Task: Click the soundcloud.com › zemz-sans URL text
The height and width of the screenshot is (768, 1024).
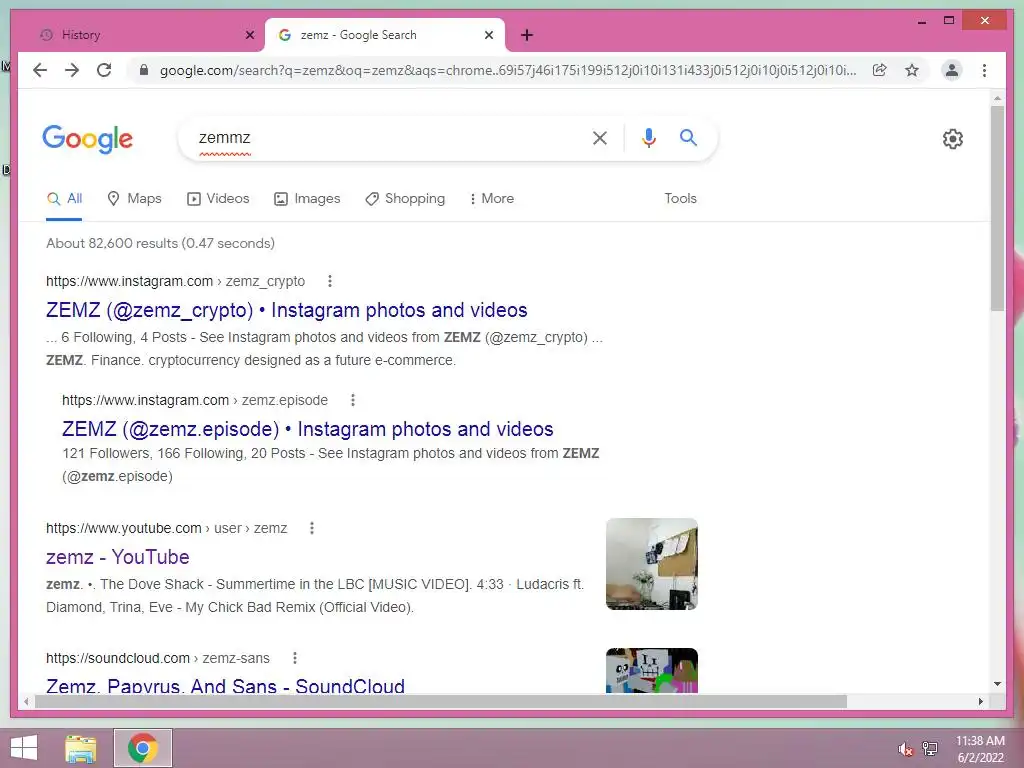Action: pos(157,658)
